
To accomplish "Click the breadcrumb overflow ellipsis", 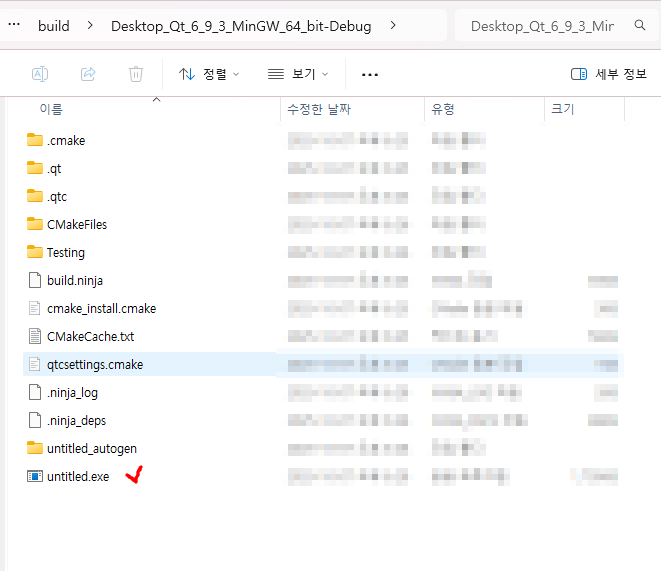I will click(x=14, y=26).
